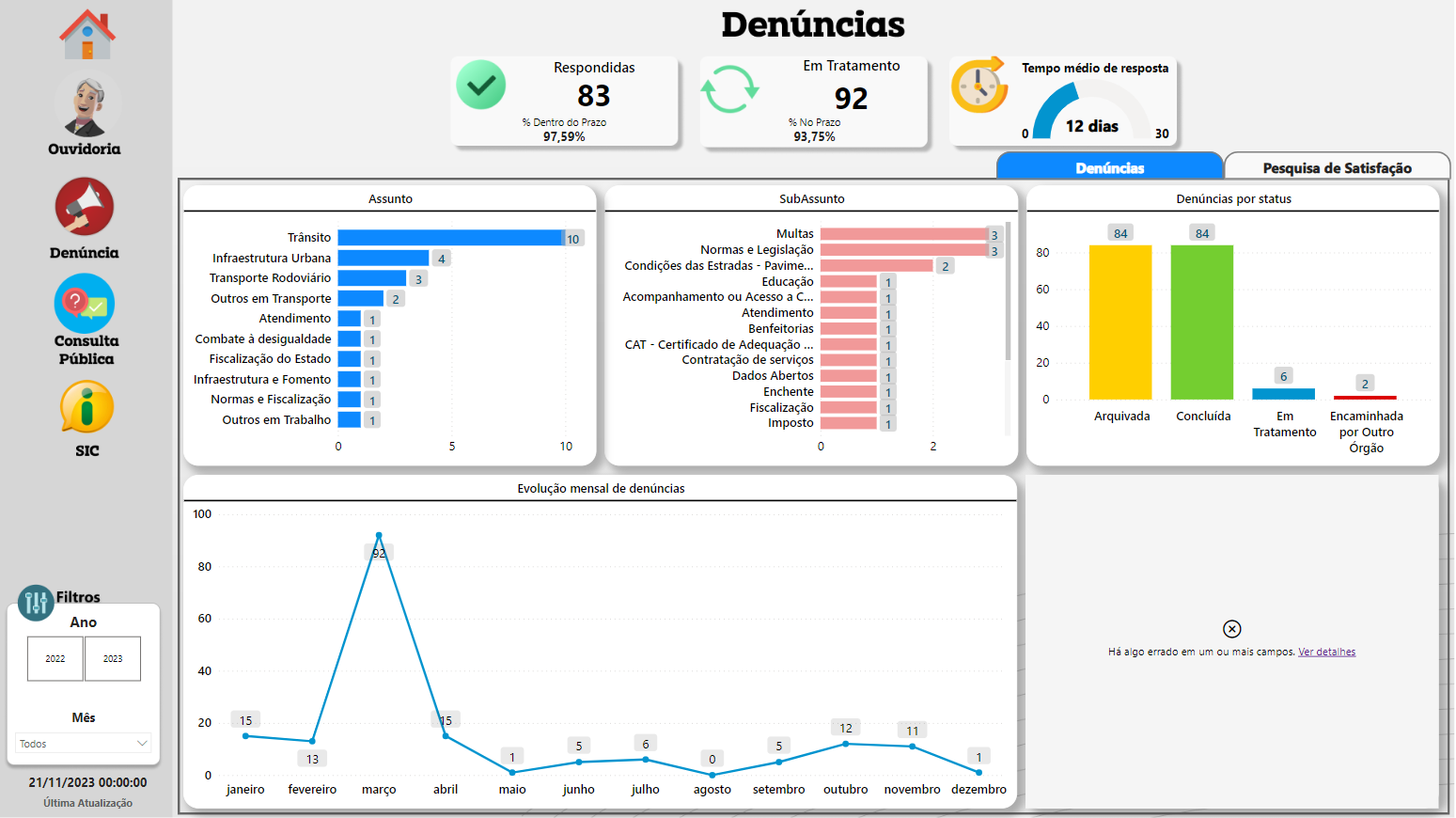
Task: Select year 2023 in the filter
Action: 113,658
